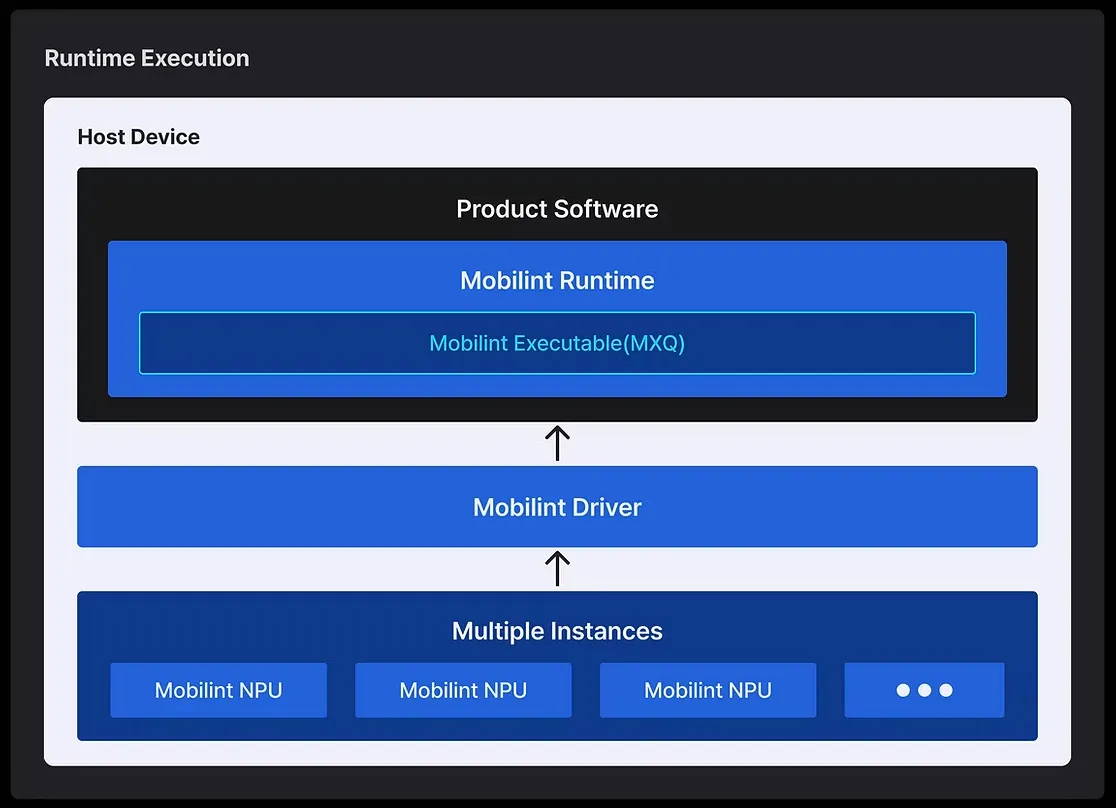Click the arrow above Multiple Instances
Image resolution: width=1116 pixels, height=808 pixels.
[x=557, y=567]
